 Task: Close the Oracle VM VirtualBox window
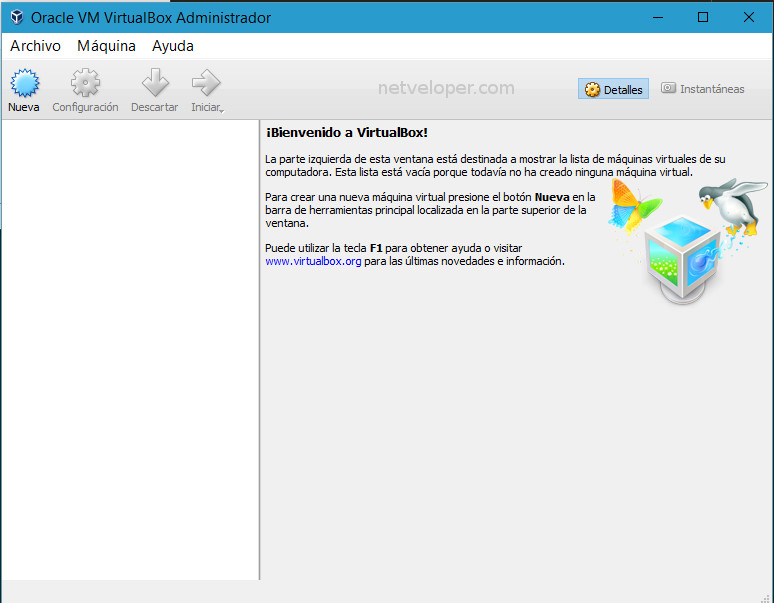748,17
